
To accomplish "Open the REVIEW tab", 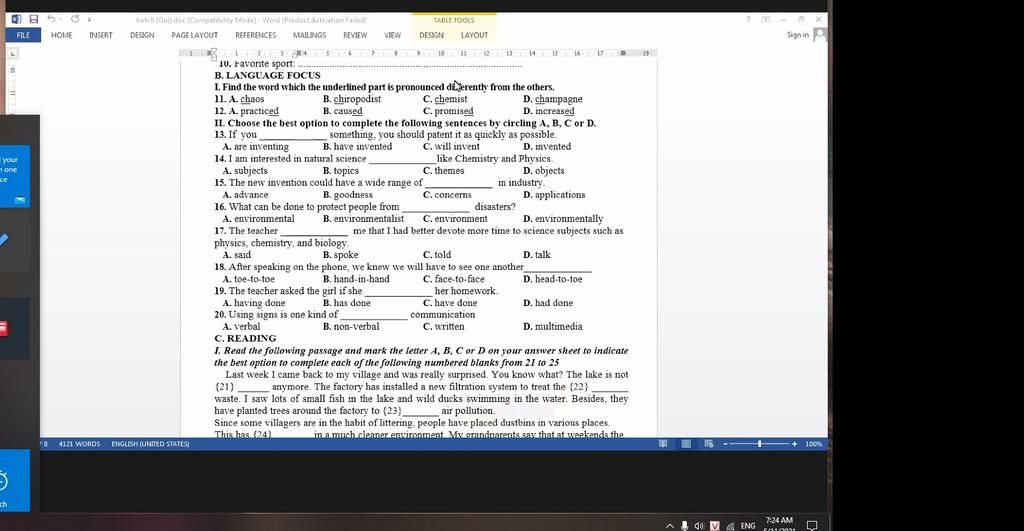I will [355, 35].
